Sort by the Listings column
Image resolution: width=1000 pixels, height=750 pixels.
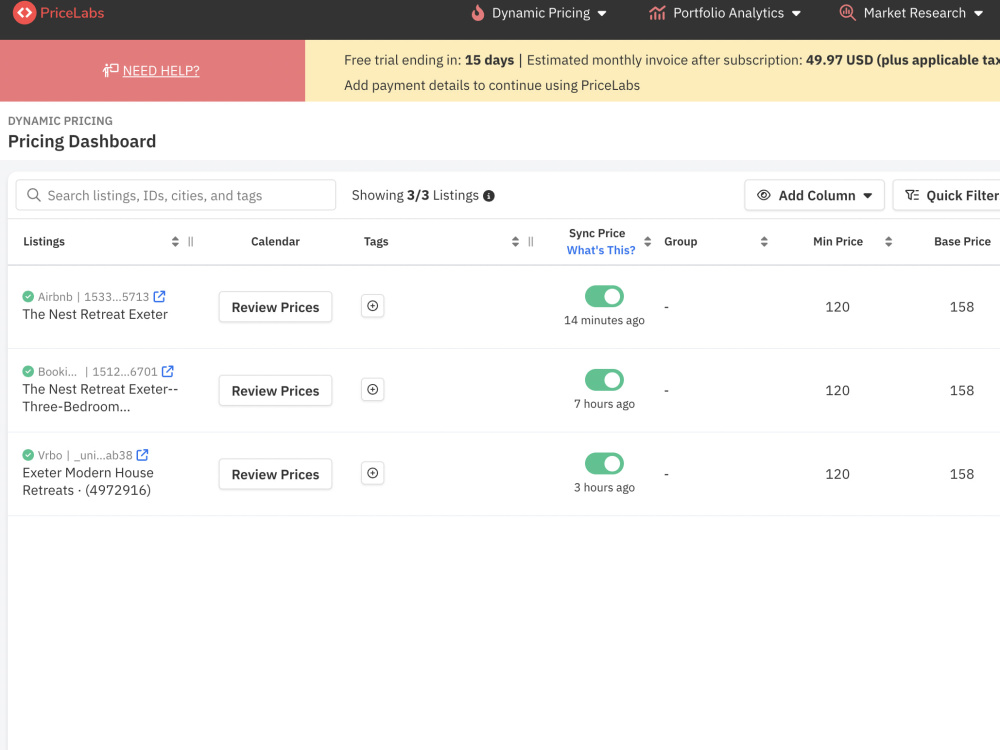click(175, 242)
